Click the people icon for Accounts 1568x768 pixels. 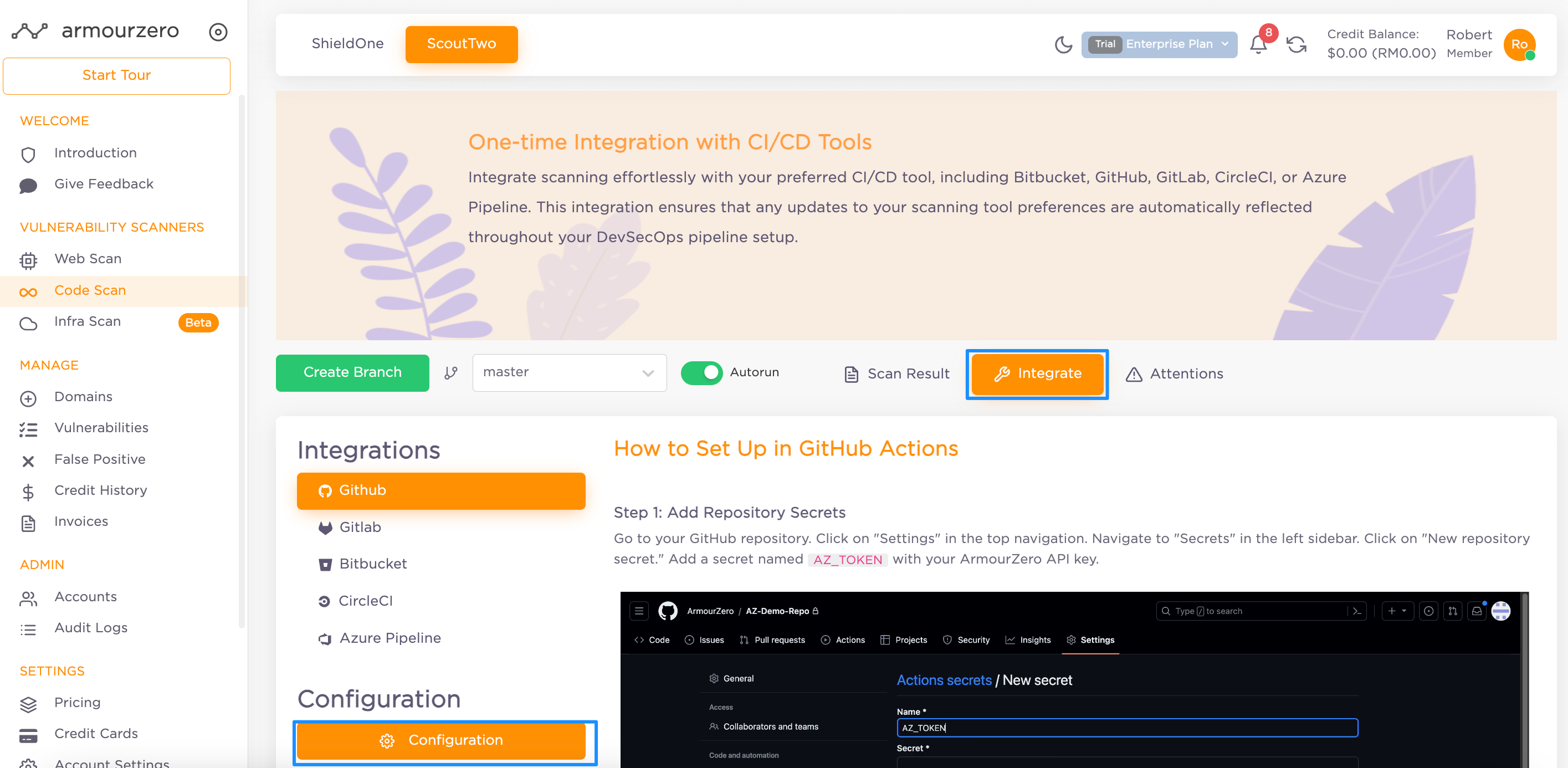click(x=28, y=599)
